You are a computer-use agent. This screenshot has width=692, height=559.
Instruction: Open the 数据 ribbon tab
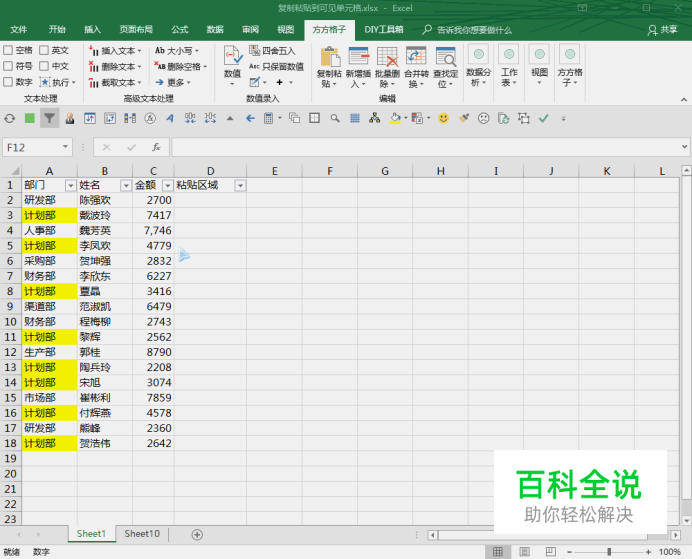click(x=215, y=30)
